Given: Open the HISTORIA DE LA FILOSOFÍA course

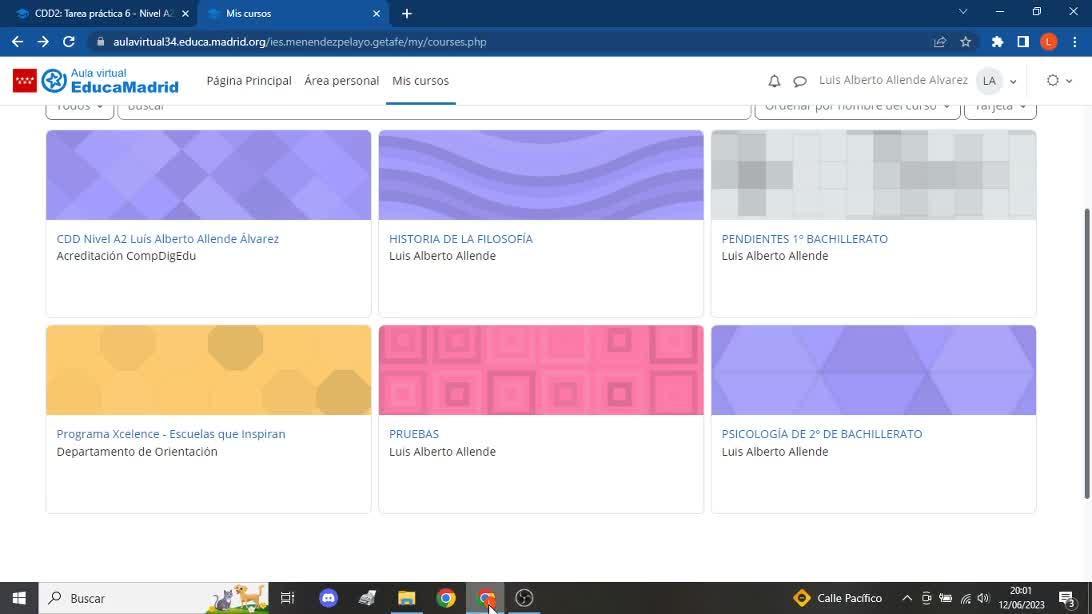Looking at the screenshot, I should (x=461, y=239).
